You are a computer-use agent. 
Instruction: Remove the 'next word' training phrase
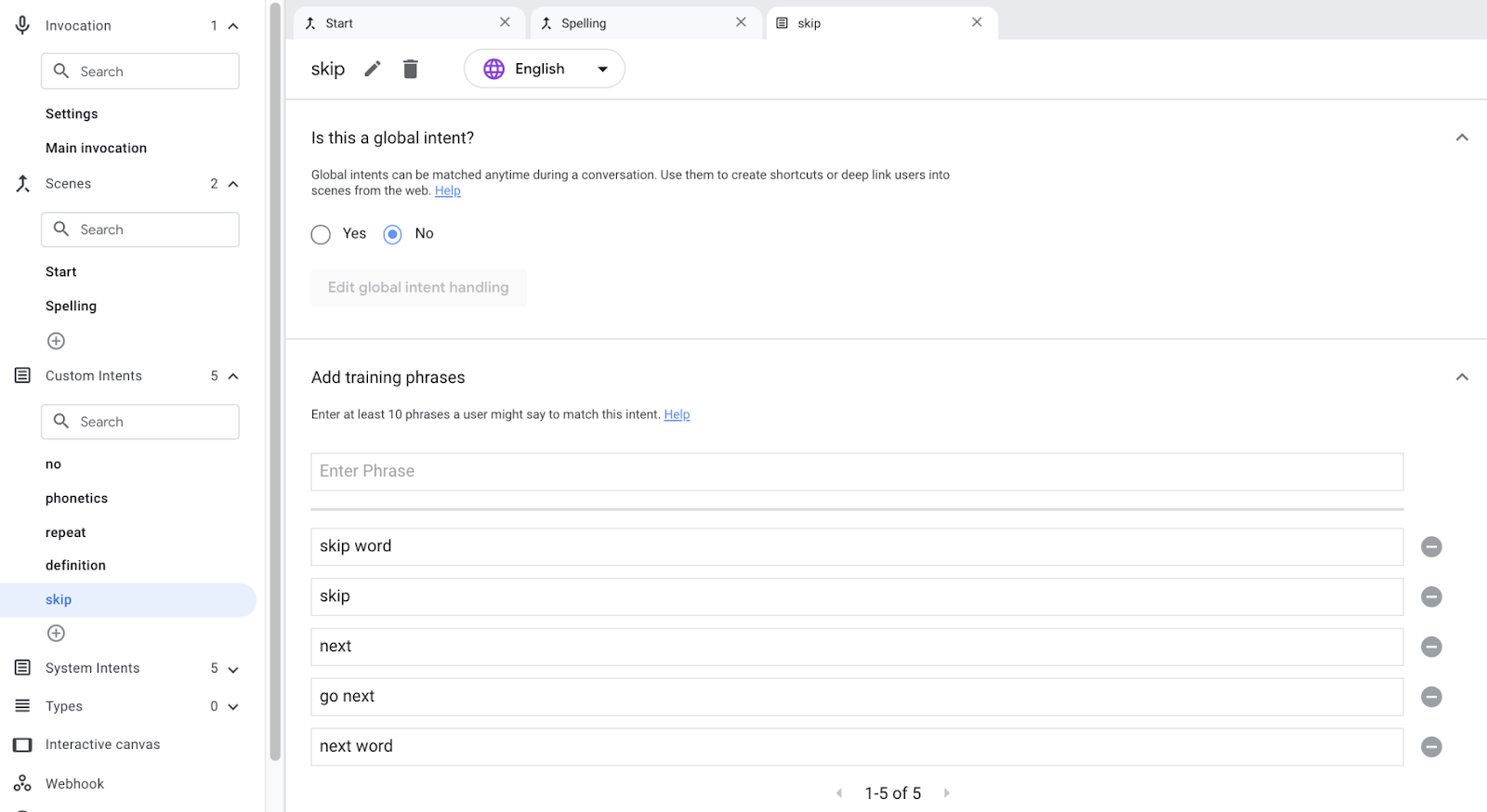(1431, 747)
